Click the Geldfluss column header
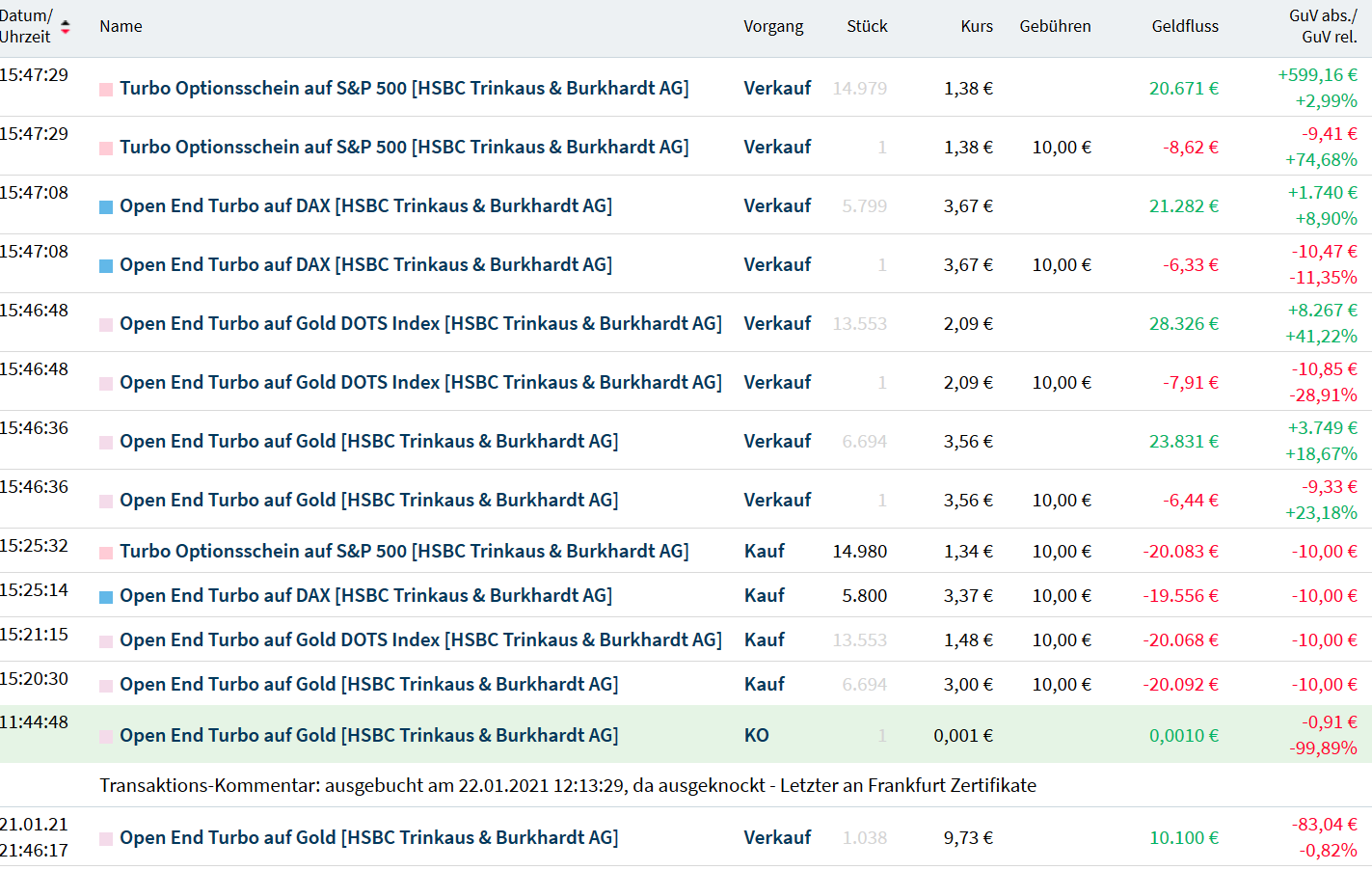Image resolution: width=1372 pixels, height=870 pixels. [1184, 27]
